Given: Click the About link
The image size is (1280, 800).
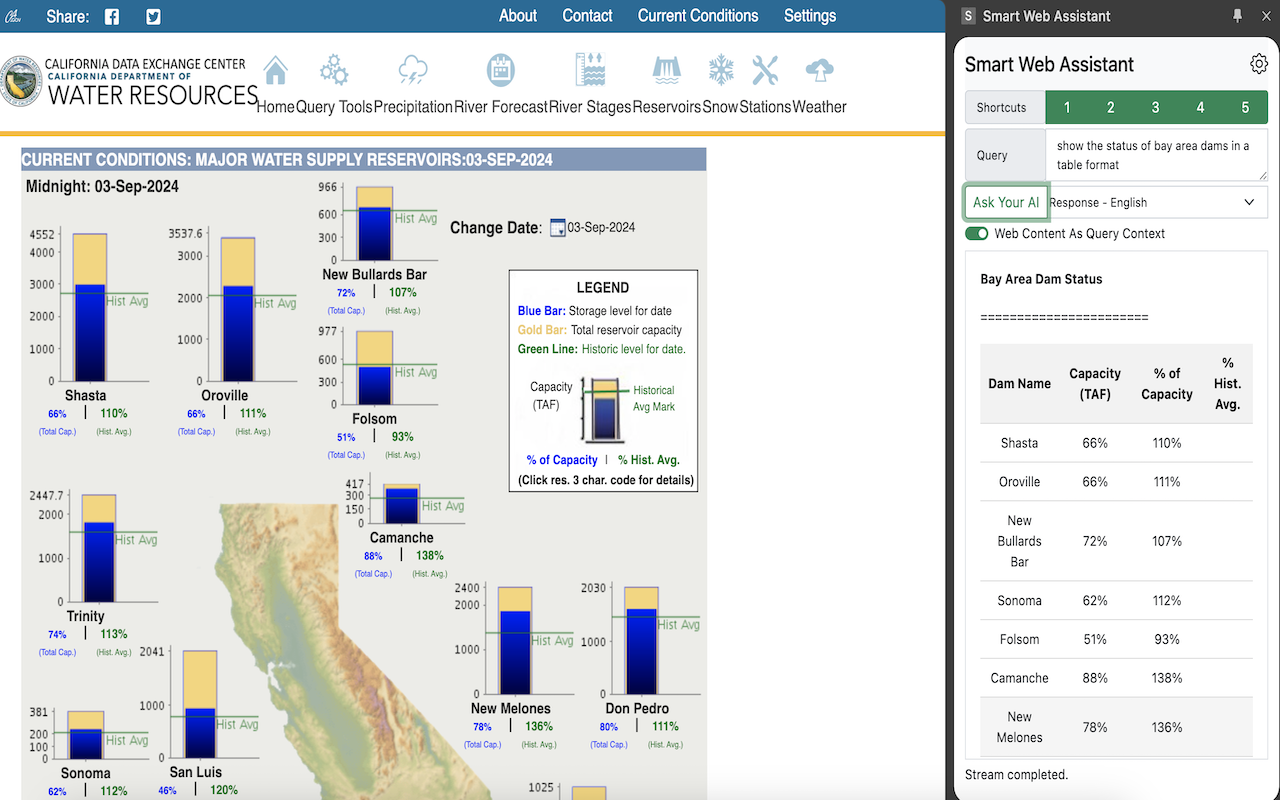Looking at the screenshot, I should (x=518, y=16).
